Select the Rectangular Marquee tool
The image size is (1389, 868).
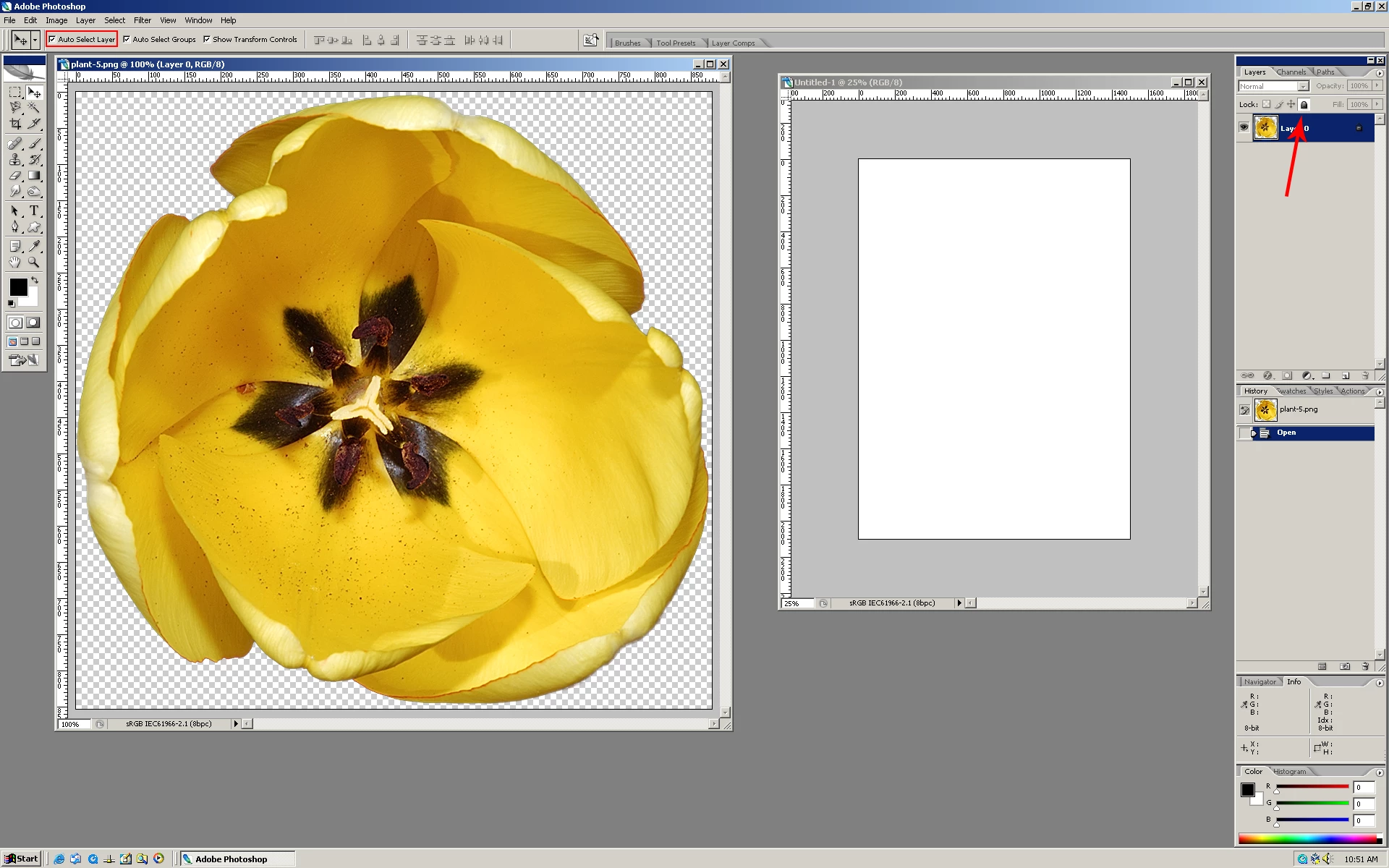(x=14, y=93)
